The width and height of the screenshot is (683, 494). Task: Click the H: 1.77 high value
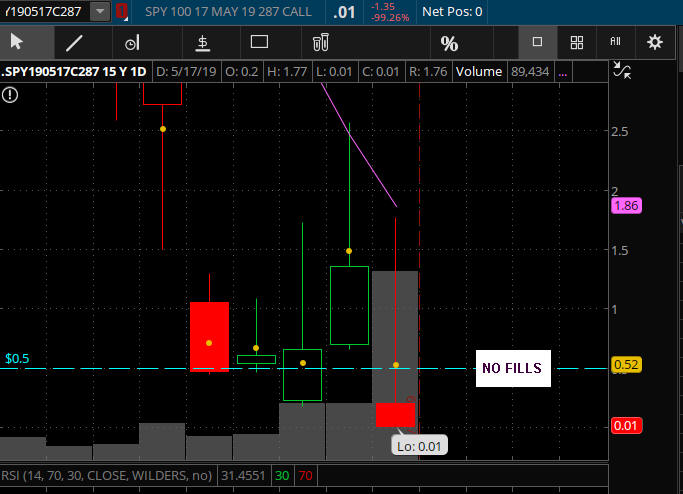pos(287,71)
